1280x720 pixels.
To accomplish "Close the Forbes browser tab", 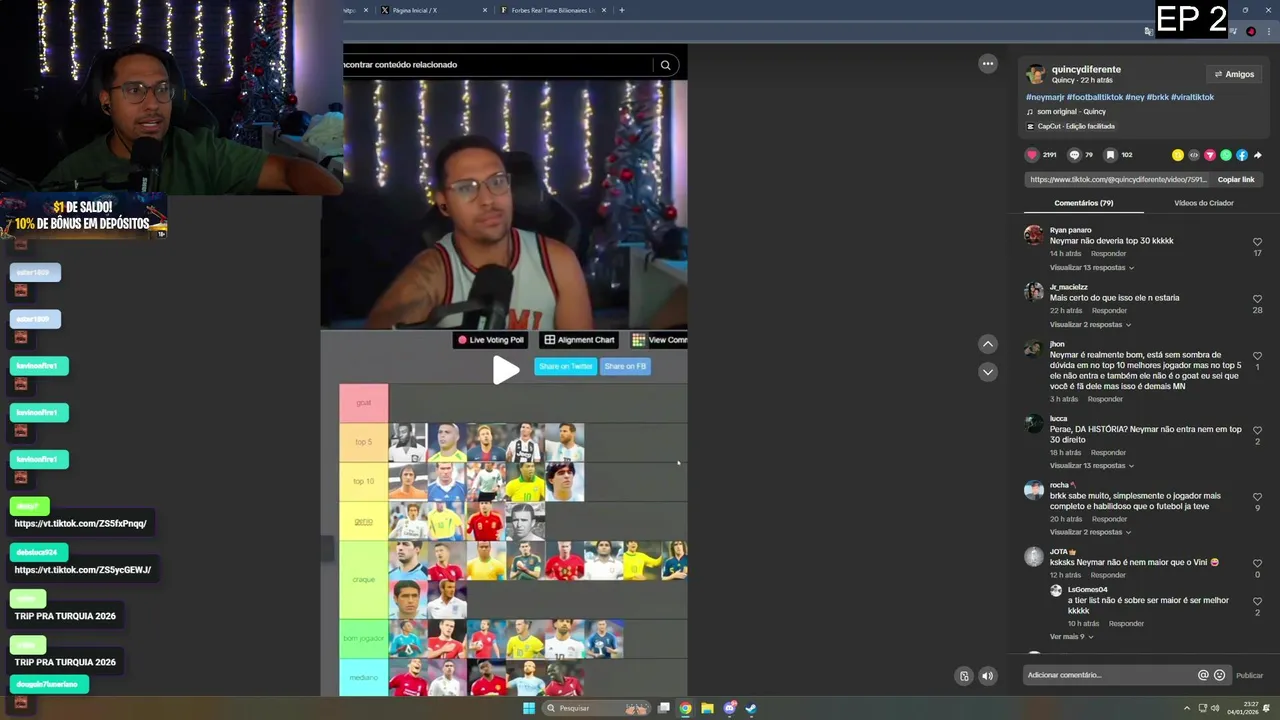I will click(604, 10).
